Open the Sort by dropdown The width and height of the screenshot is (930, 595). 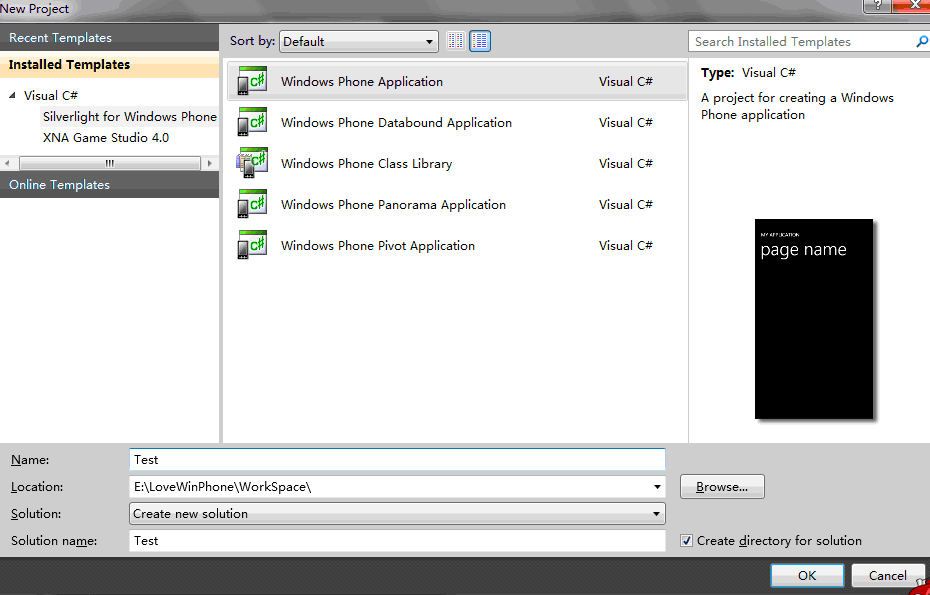(359, 42)
